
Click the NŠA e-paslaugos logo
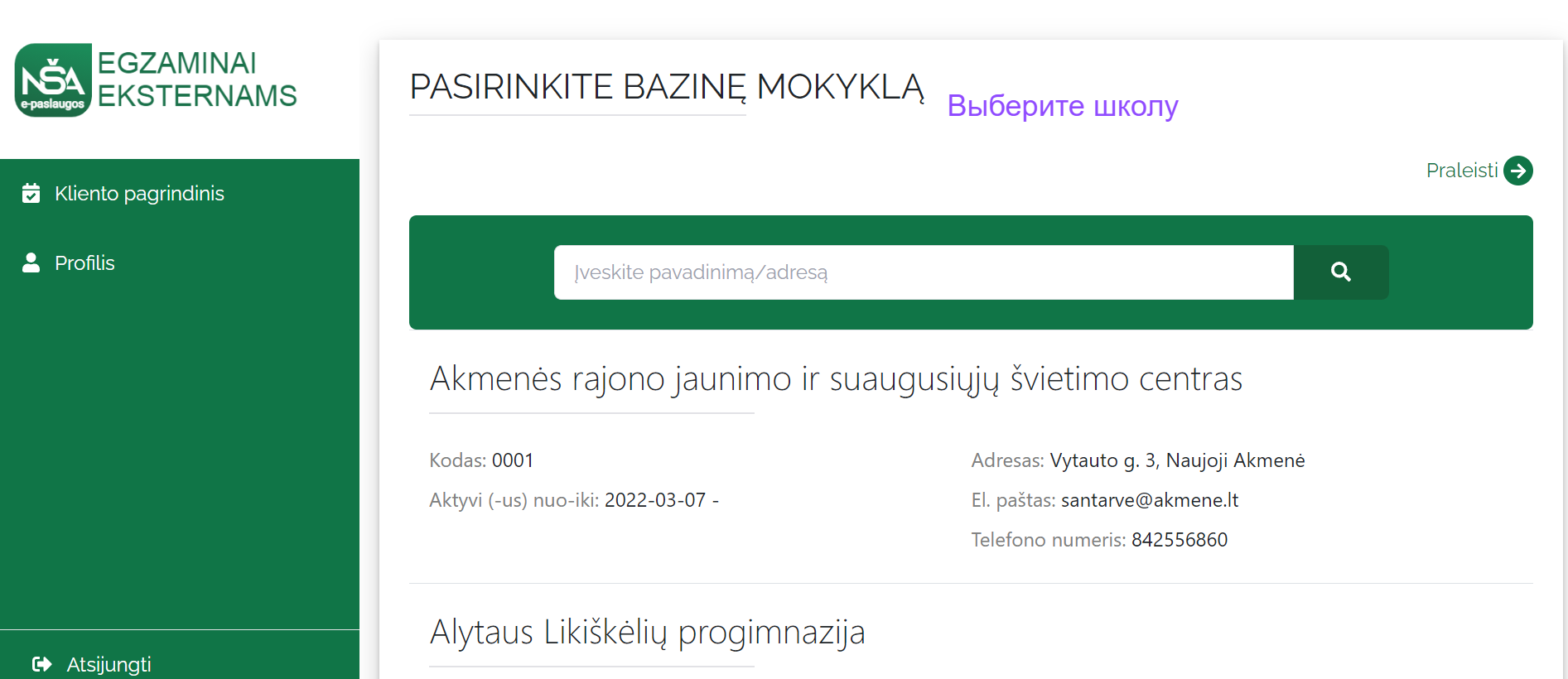tap(53, 79)
